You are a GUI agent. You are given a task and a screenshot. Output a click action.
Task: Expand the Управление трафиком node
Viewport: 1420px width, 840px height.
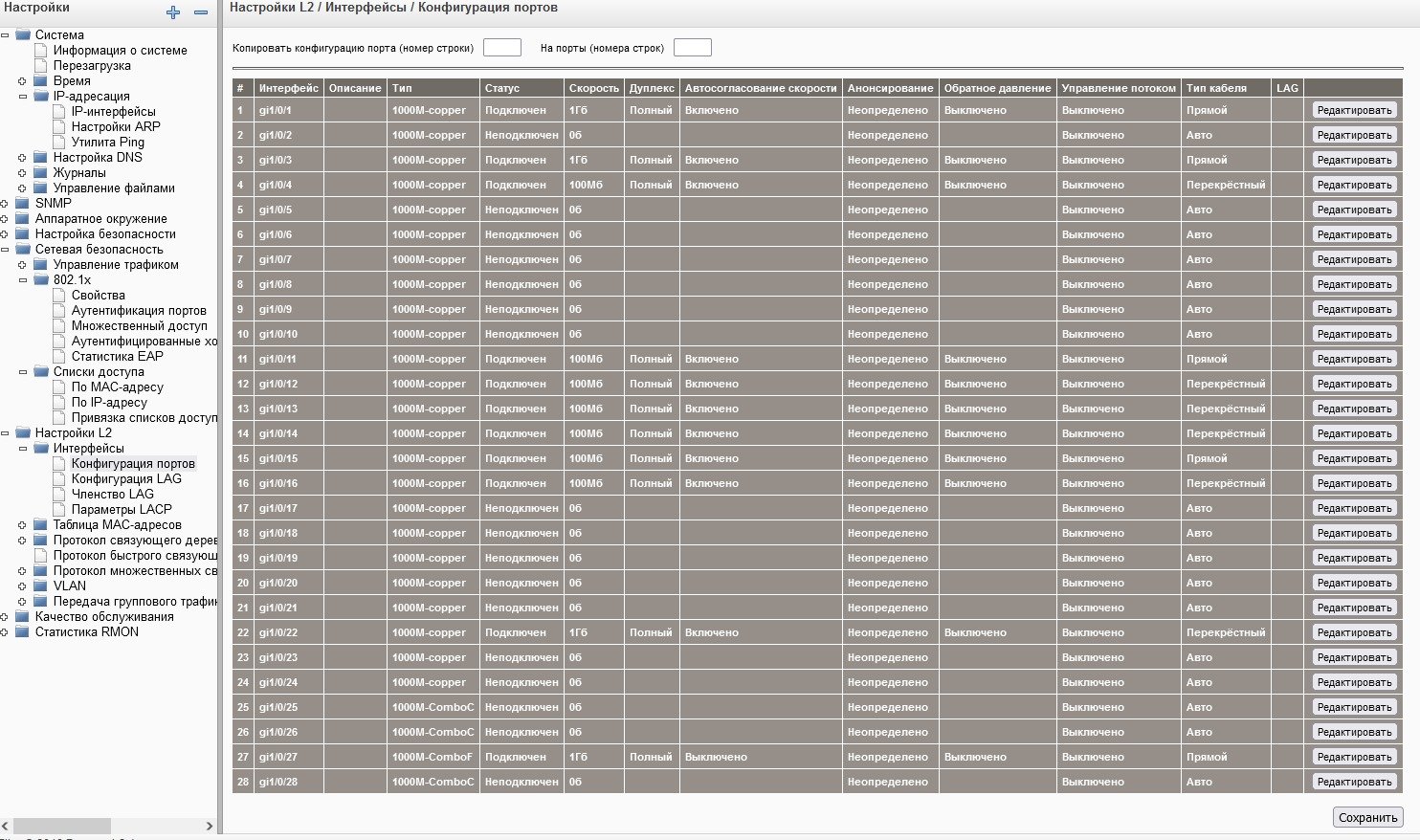tap(22, 265)
